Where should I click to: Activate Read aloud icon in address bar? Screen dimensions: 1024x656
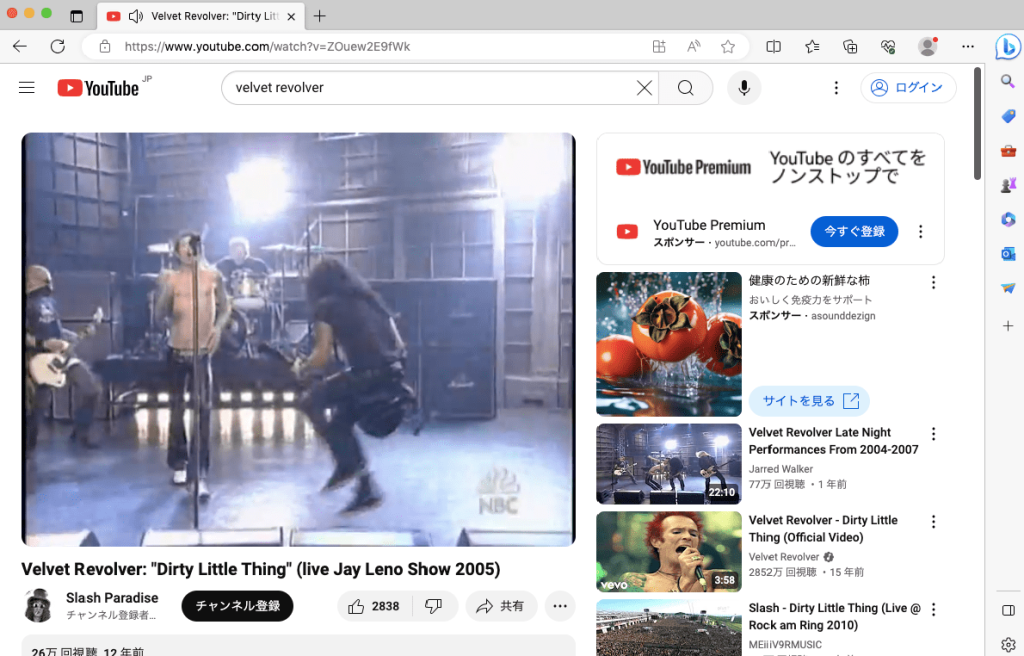(694, 46)
